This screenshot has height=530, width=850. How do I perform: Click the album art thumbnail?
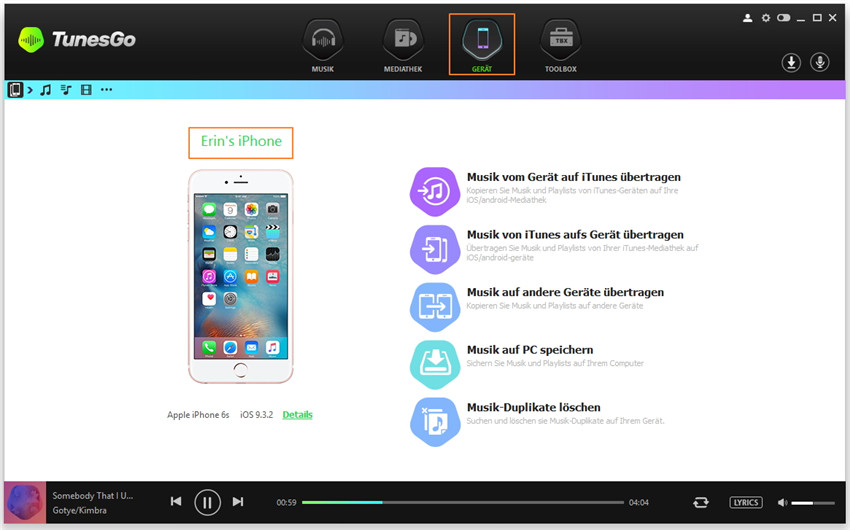tap(25, 502)
